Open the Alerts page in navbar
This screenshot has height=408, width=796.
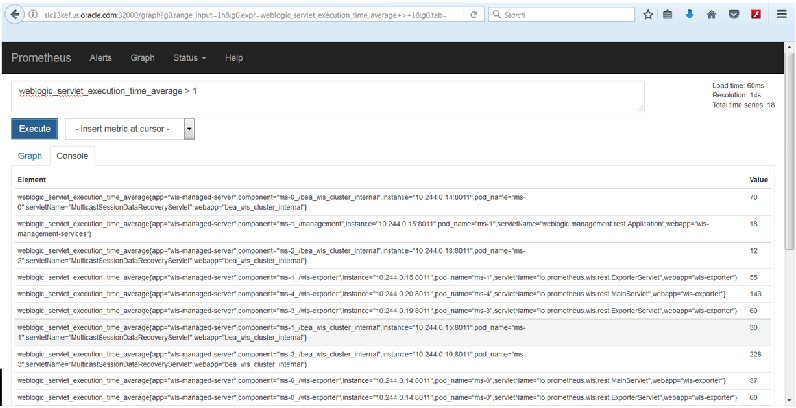(x=101, y=58)
